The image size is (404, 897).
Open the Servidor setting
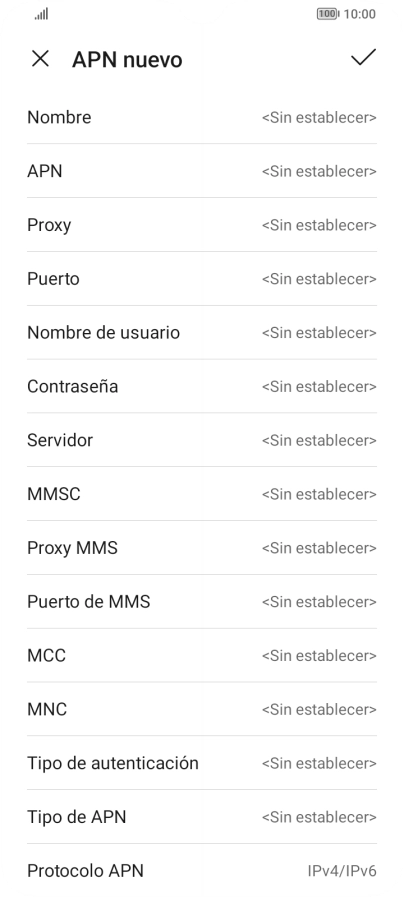tap(202, 440)
